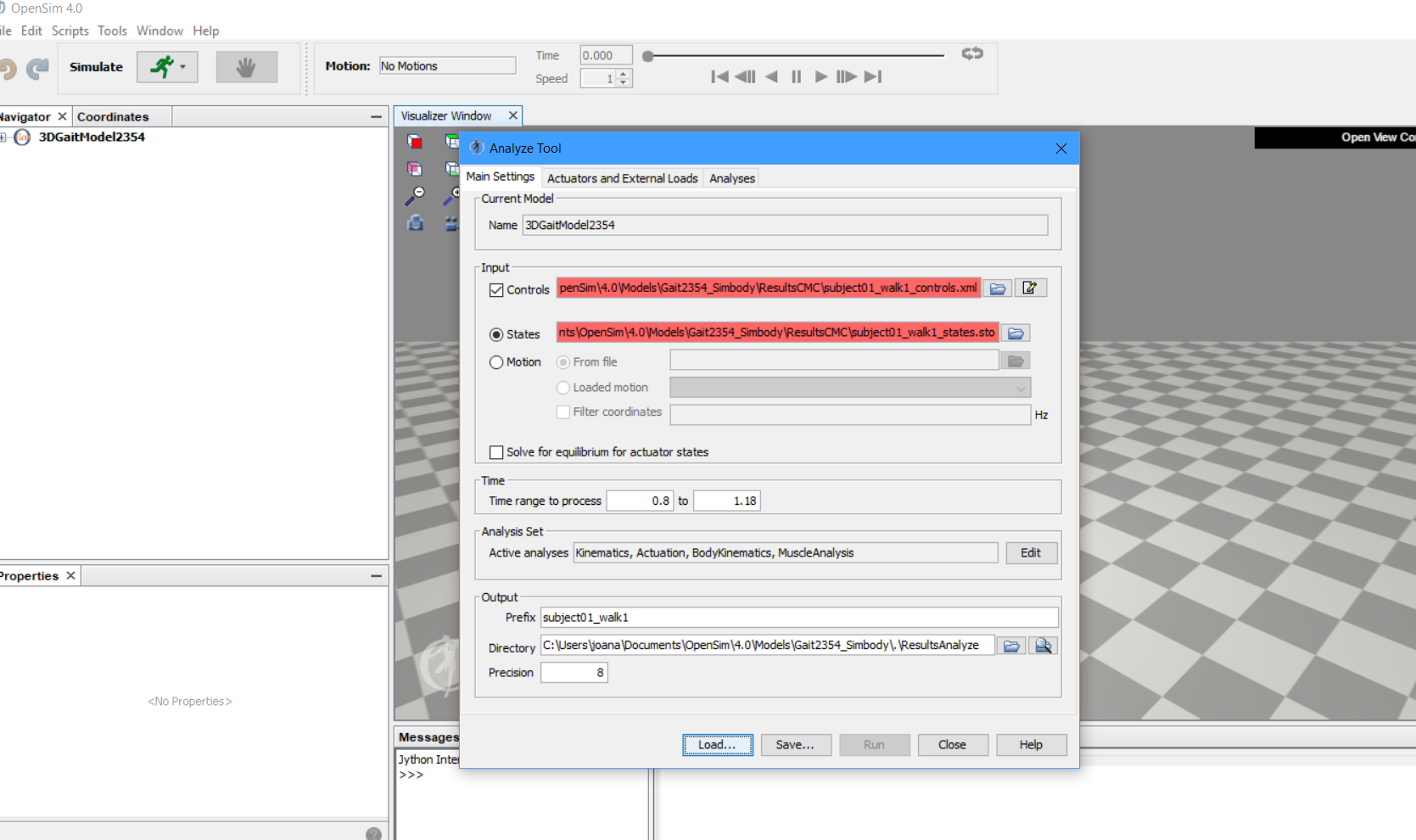Decrease the playback Speed with the down arrow
Image resolution: width=1416 pixels, height=840 pixels.
click(x=624, y=82)
